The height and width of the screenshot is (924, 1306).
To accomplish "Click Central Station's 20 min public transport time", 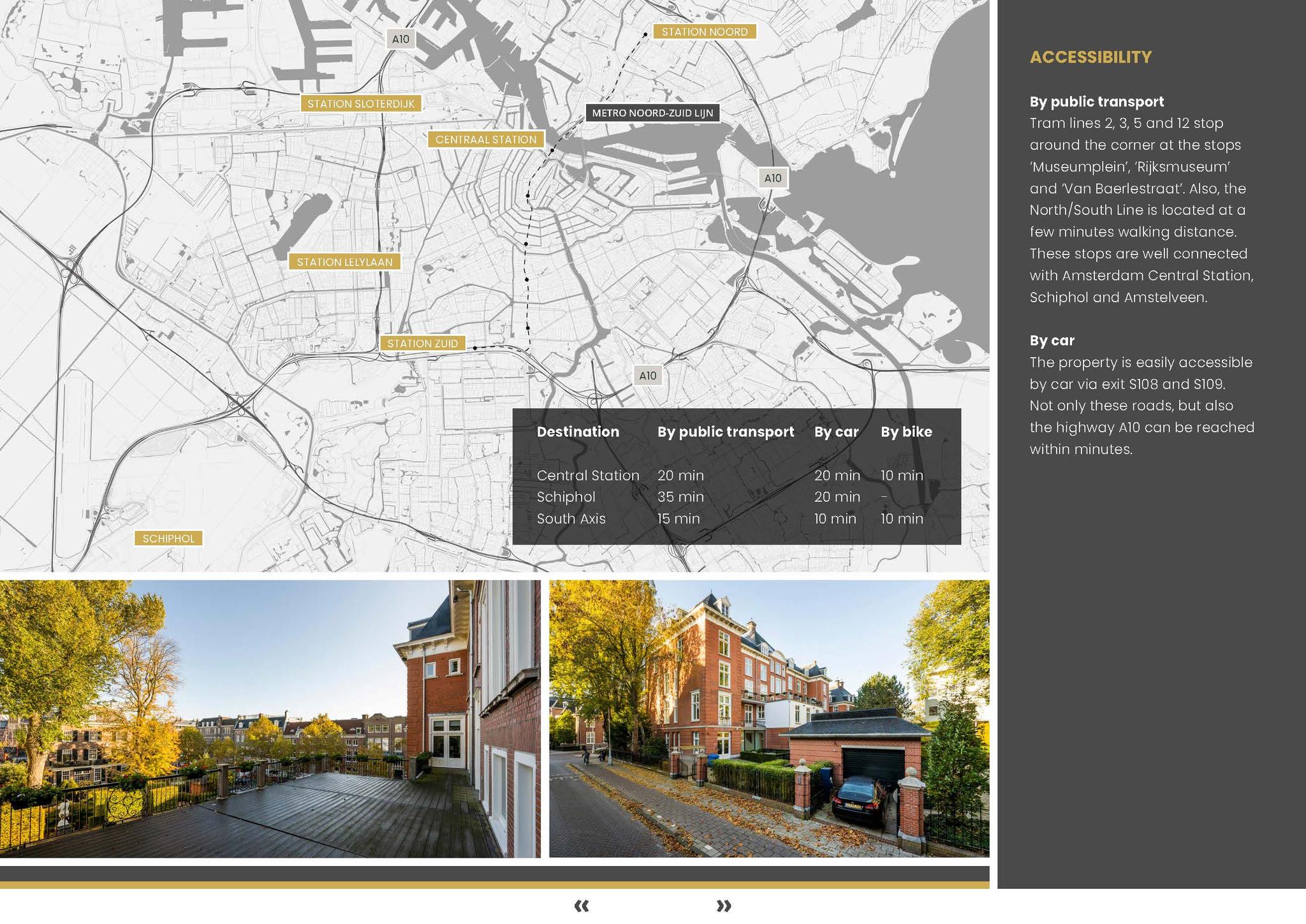I will [x=680, y=475].
